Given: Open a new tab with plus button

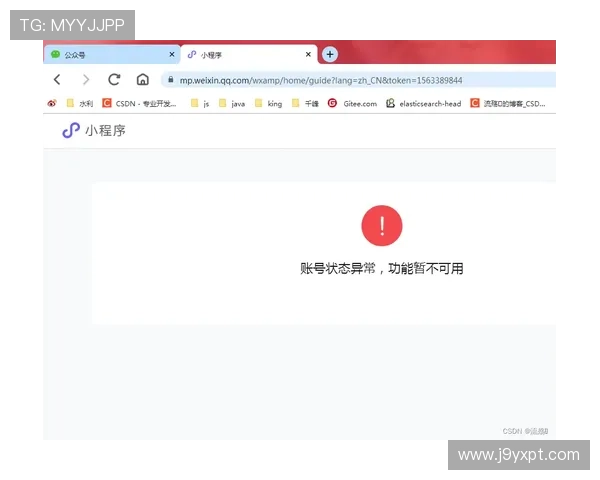Looking at the screenshot, I should pos(330,54).
